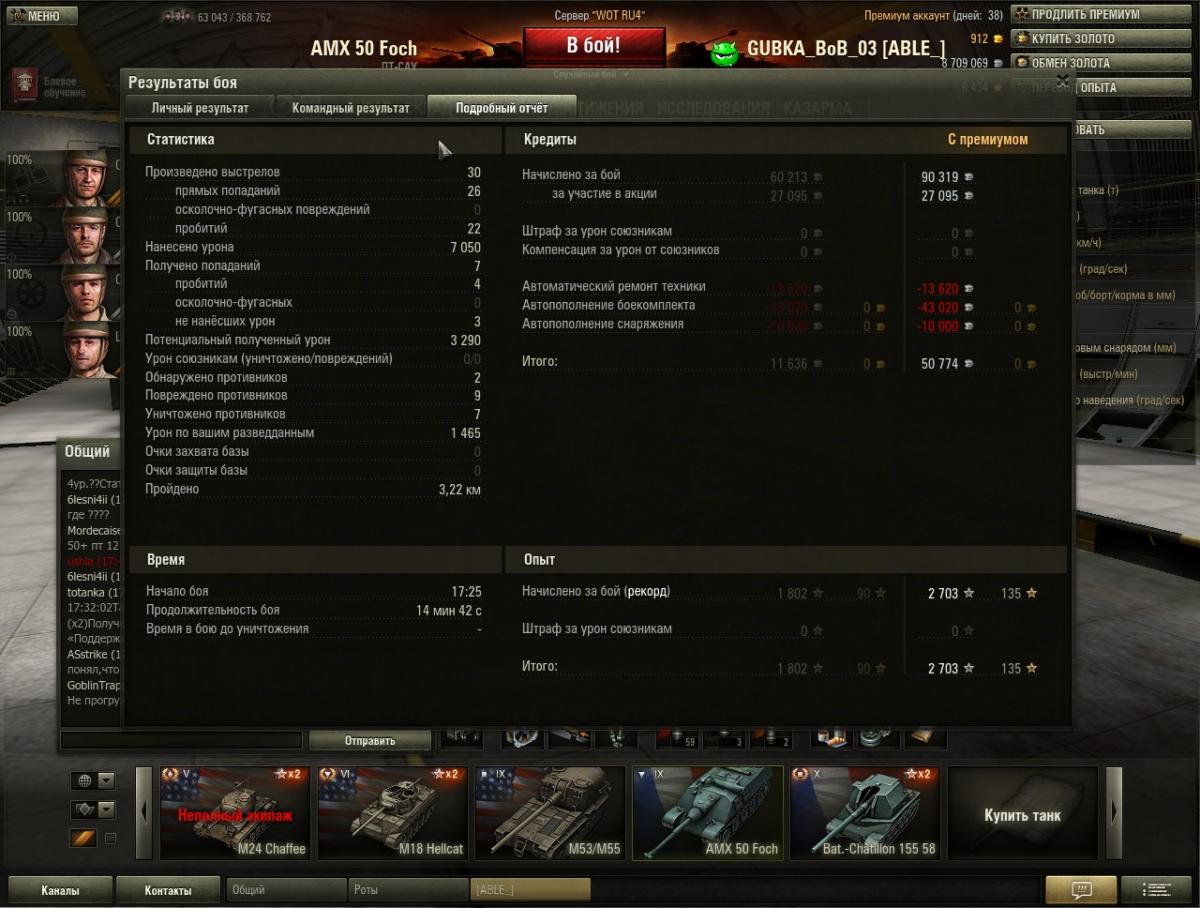Screen dimensions: 1200x908
Task: Click the С премиумом column header
Action: click(988, 139)
